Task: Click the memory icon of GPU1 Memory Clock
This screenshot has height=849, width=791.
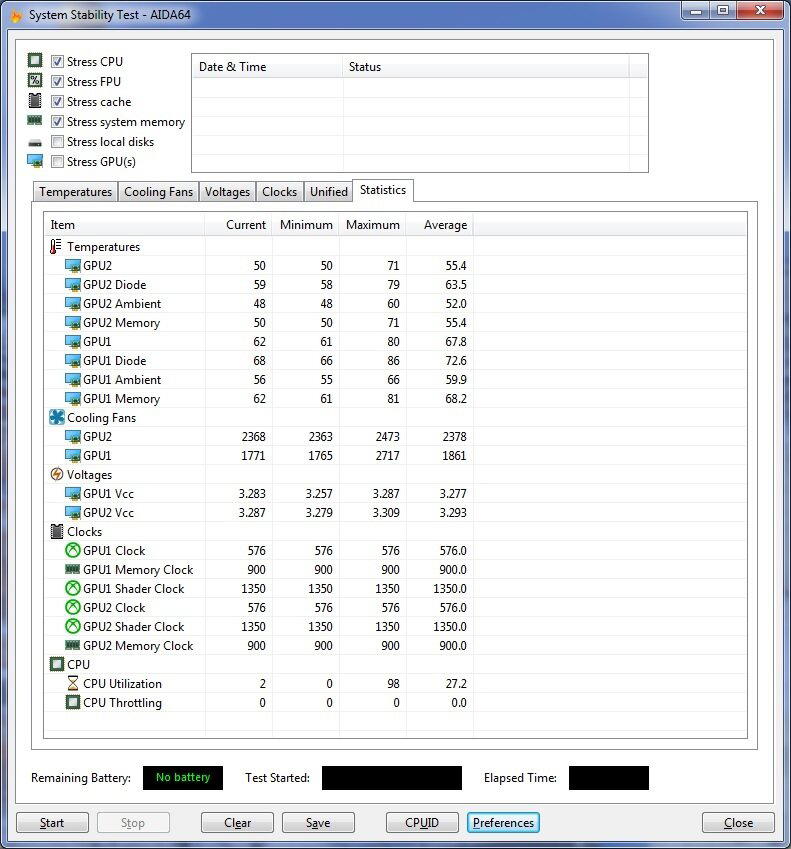Action: [73, 569]
